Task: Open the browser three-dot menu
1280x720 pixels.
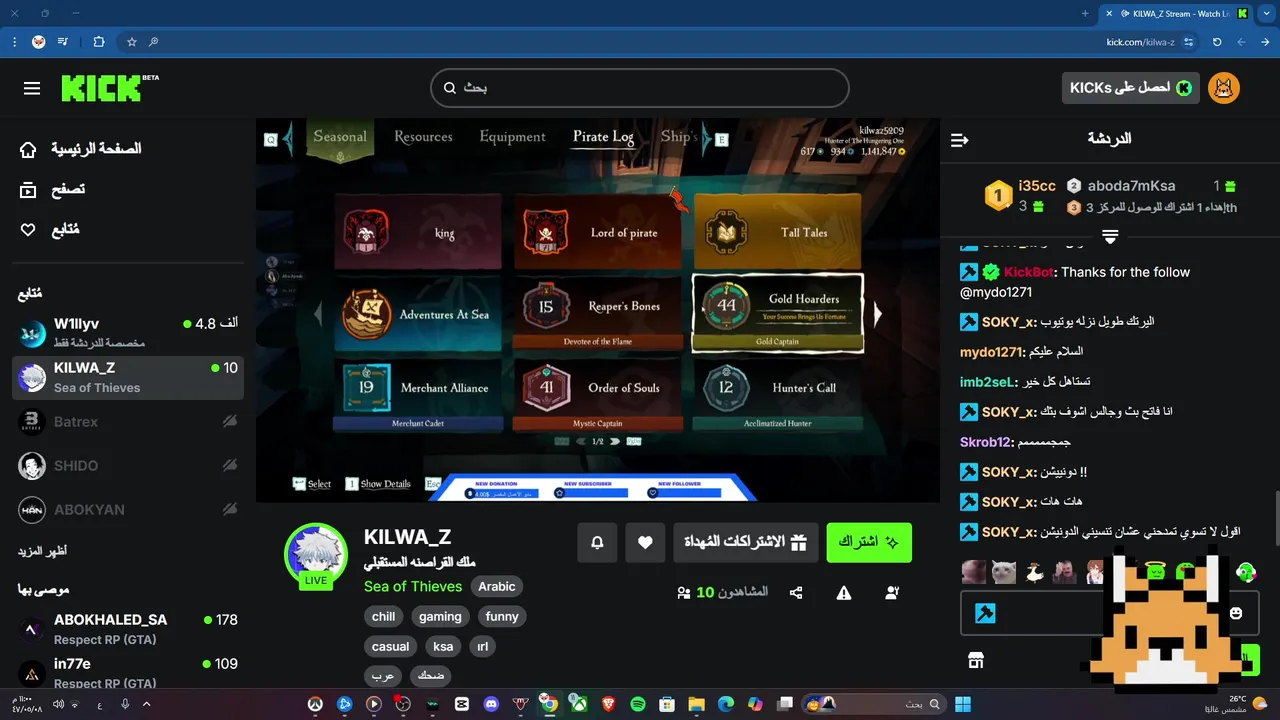Action: point(14,42)
